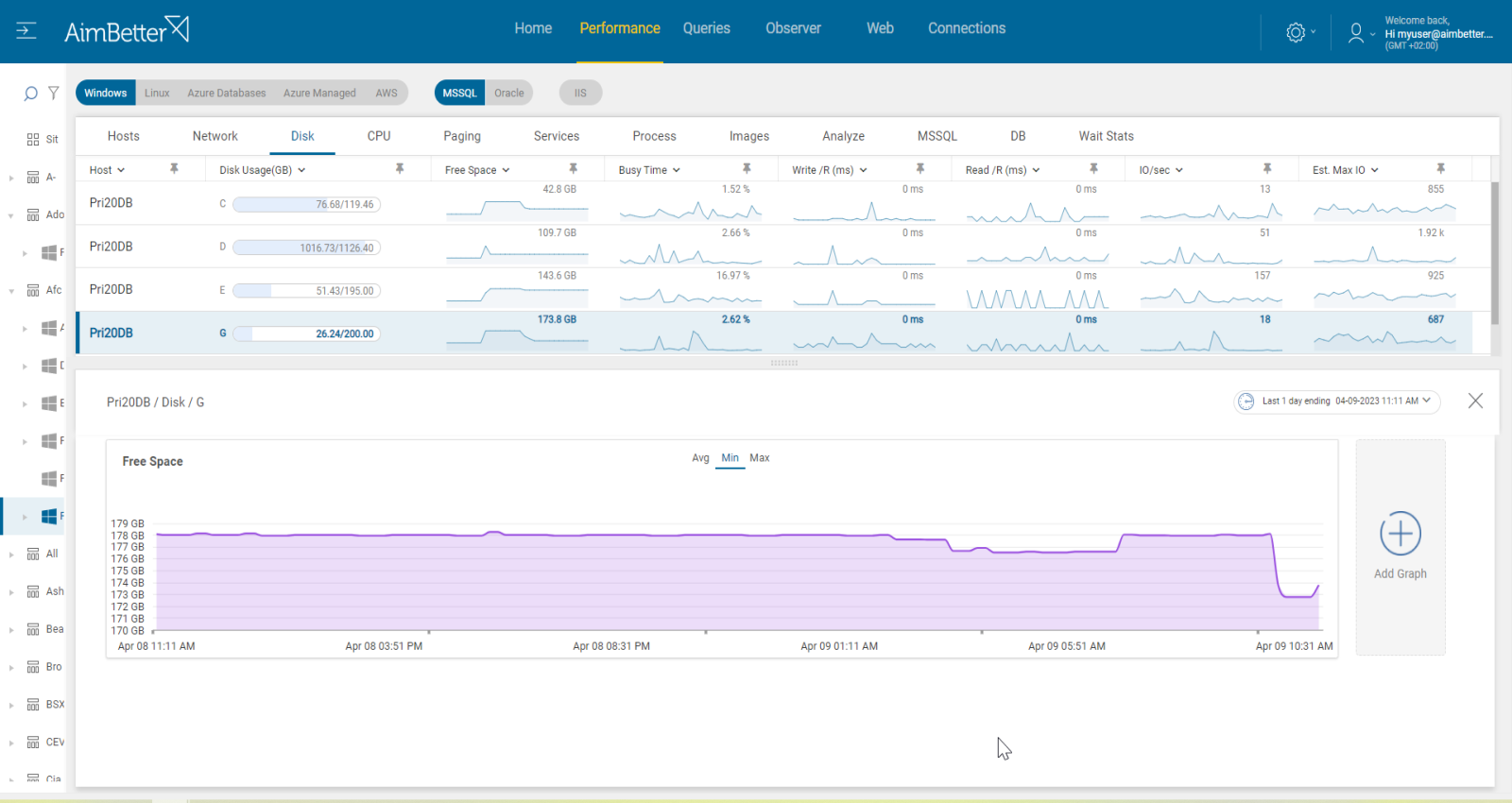Close the Pri20DB / Disk / G panel
The height and width of the screenshot is (803, 1512).
pos(1475,401)
